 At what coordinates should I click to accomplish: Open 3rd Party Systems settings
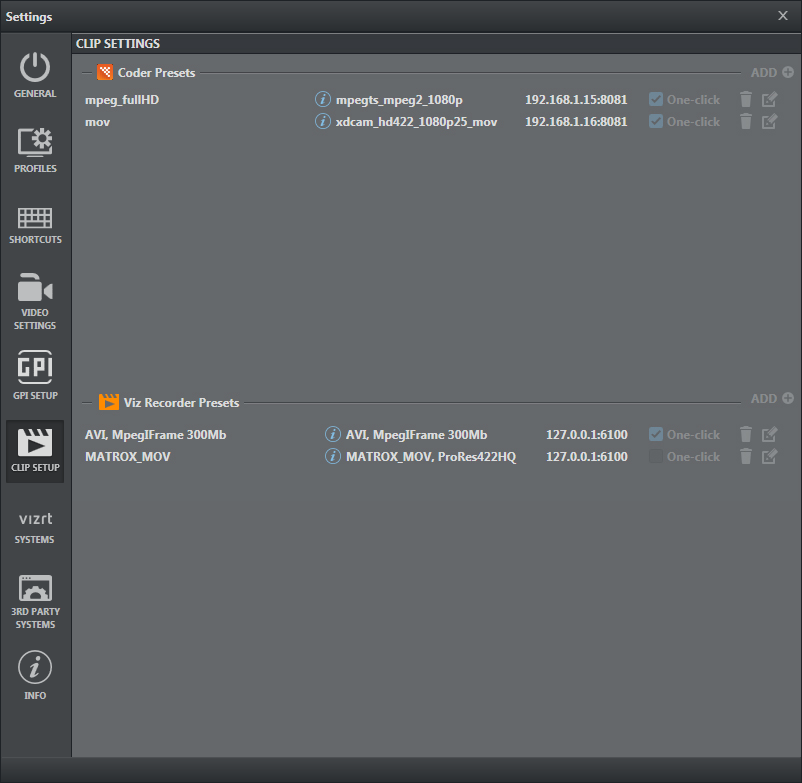[x=35, y=602]
